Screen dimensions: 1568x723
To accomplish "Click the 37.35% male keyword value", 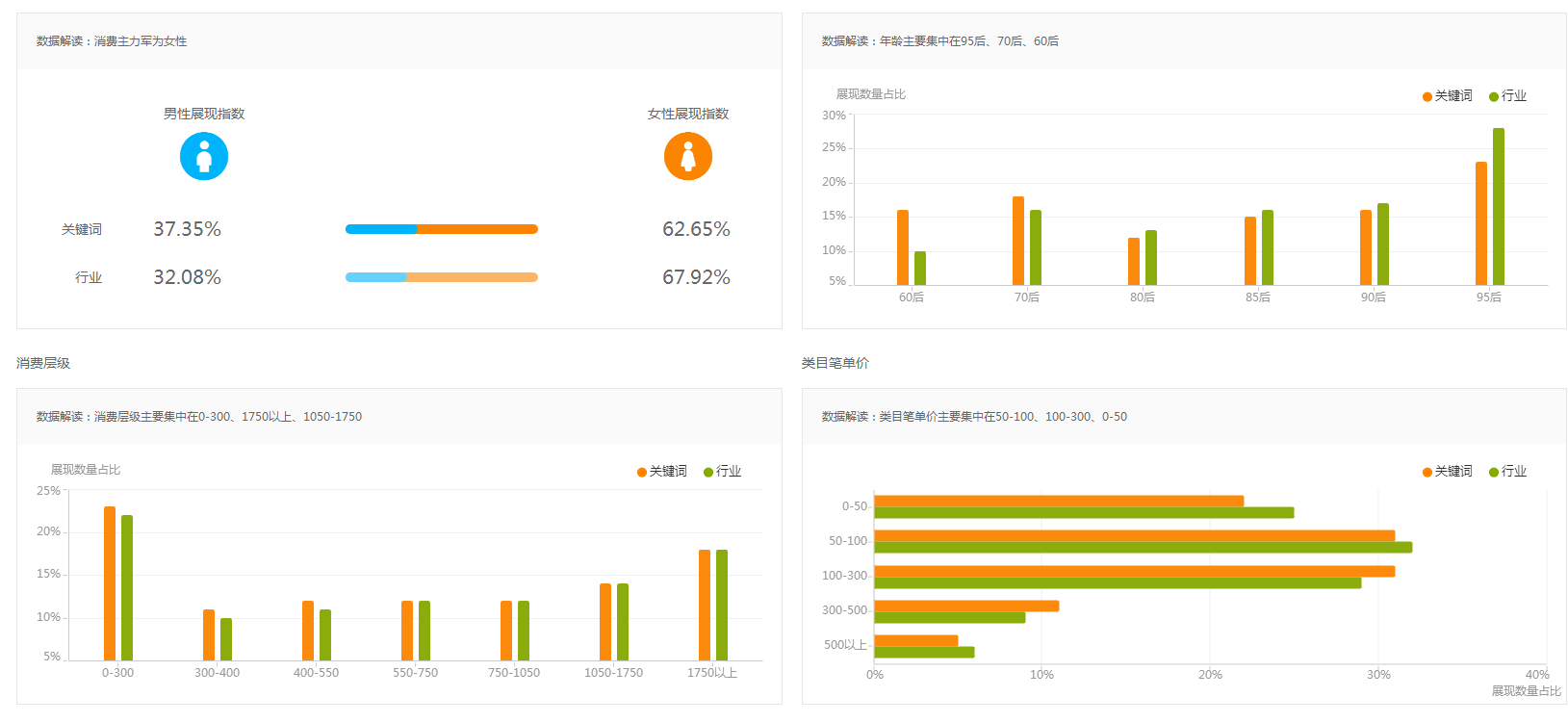I will [188, 229].
